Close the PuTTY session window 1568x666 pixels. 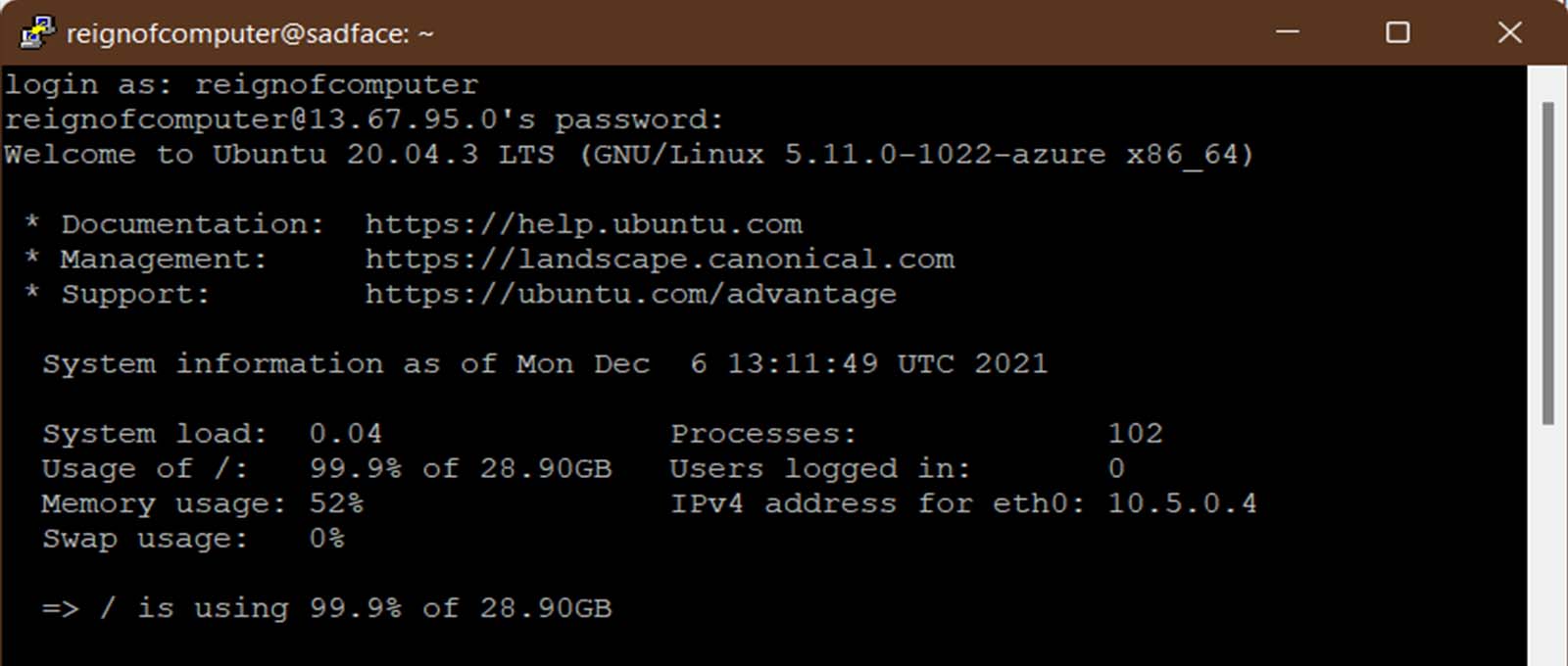(1510, 32)
